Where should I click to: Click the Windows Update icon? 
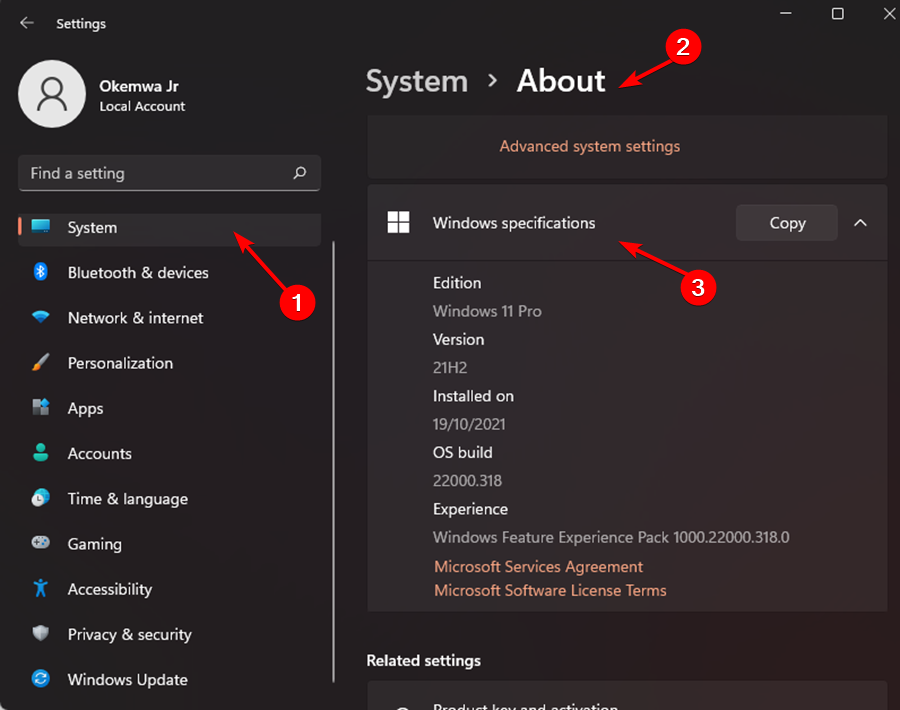point(41,679)
